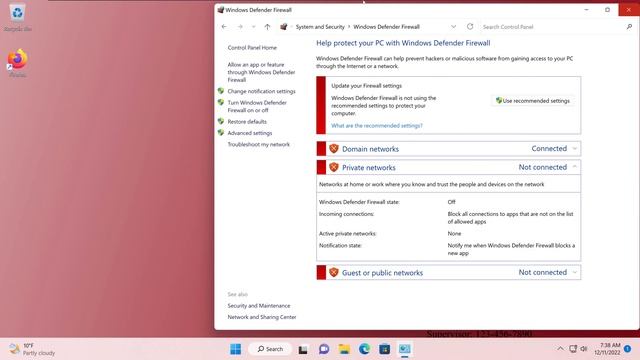Launch Microsoft Edge from taskbar
Viewport: 640px width, 360px height.
364,349
